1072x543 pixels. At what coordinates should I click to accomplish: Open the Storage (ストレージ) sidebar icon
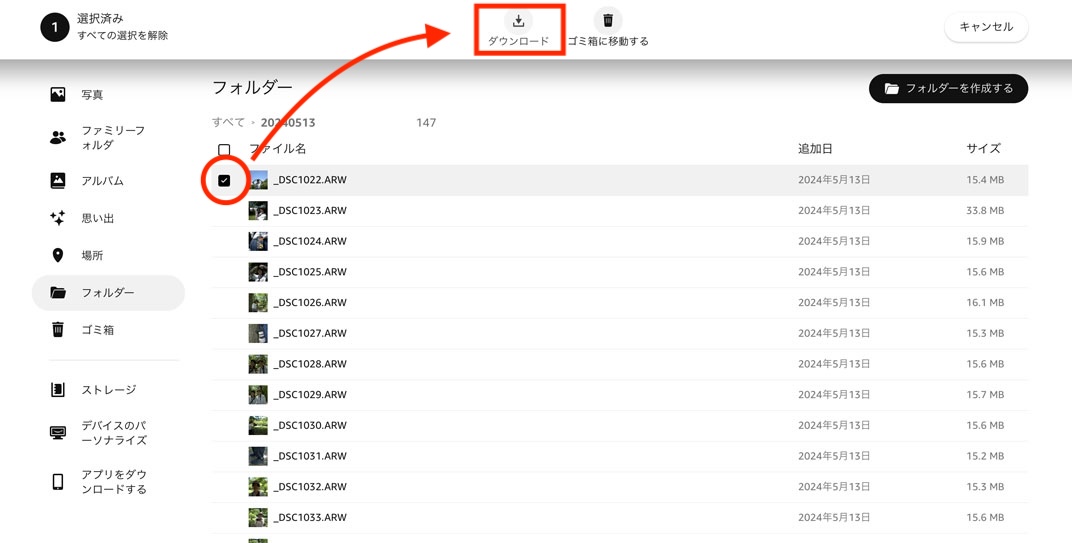click(x=58, y=390)
